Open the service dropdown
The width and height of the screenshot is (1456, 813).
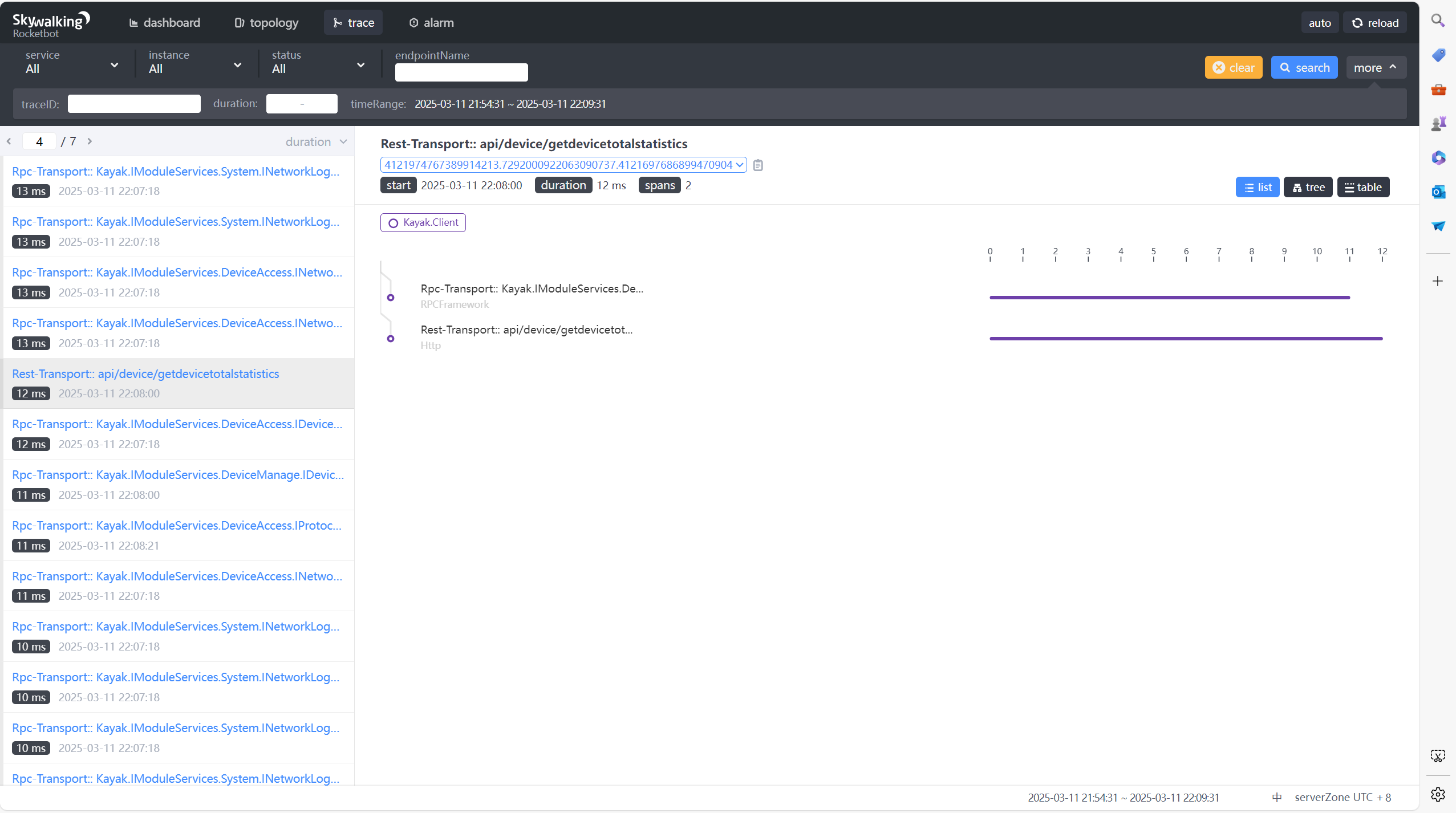pyautogui.click(x=71, y=63)
